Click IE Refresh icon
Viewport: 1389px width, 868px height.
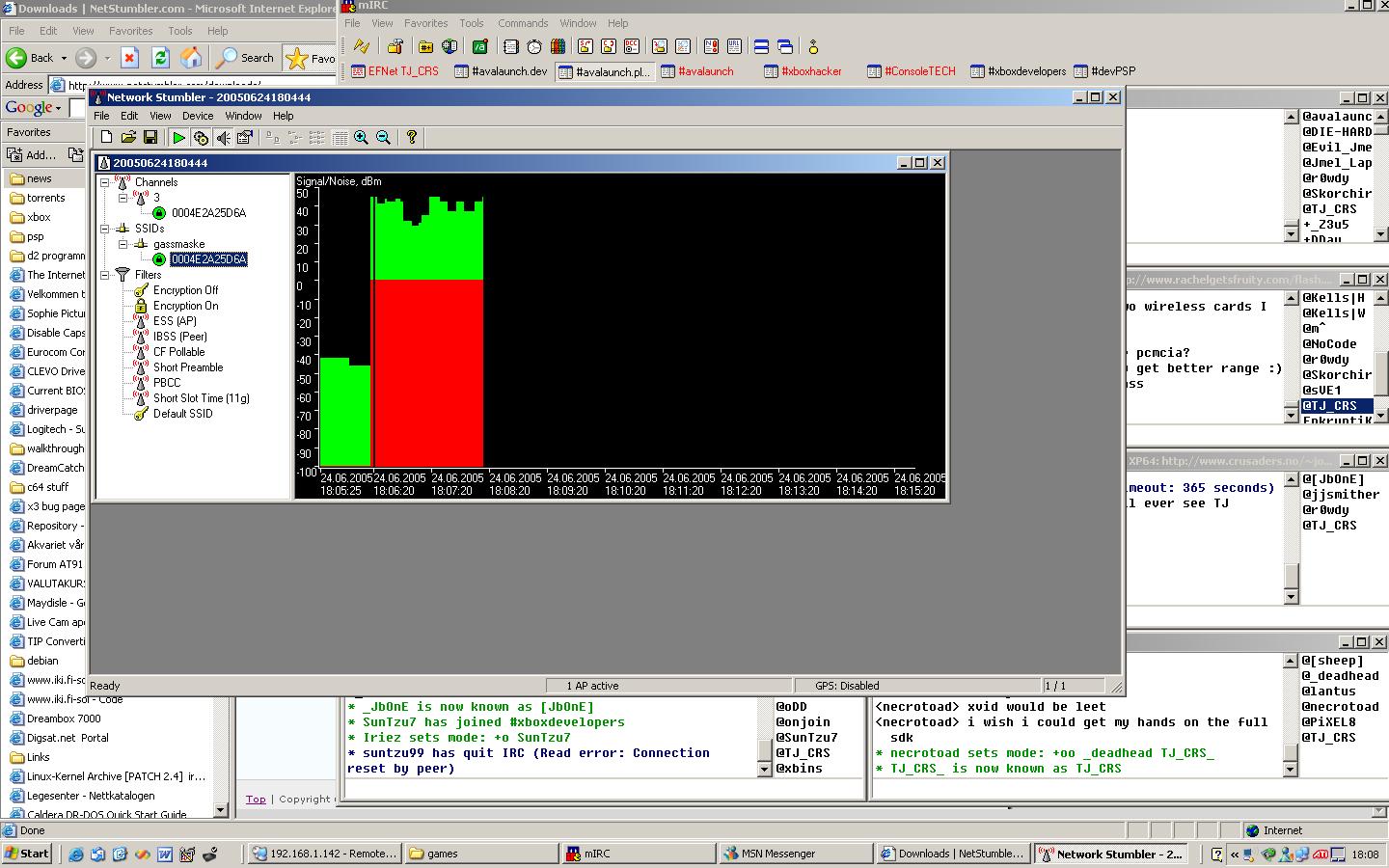click(x=160, y=58)
